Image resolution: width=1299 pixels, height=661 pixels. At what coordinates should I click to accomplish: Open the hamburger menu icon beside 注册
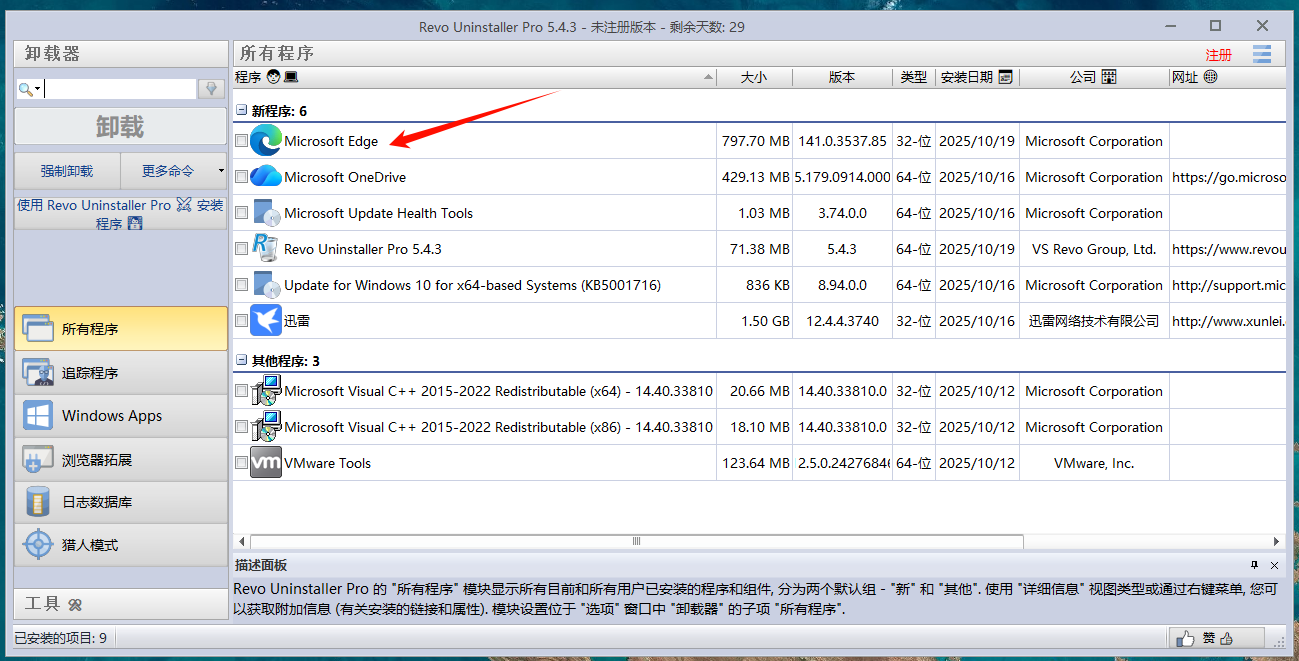point(1262,54)
